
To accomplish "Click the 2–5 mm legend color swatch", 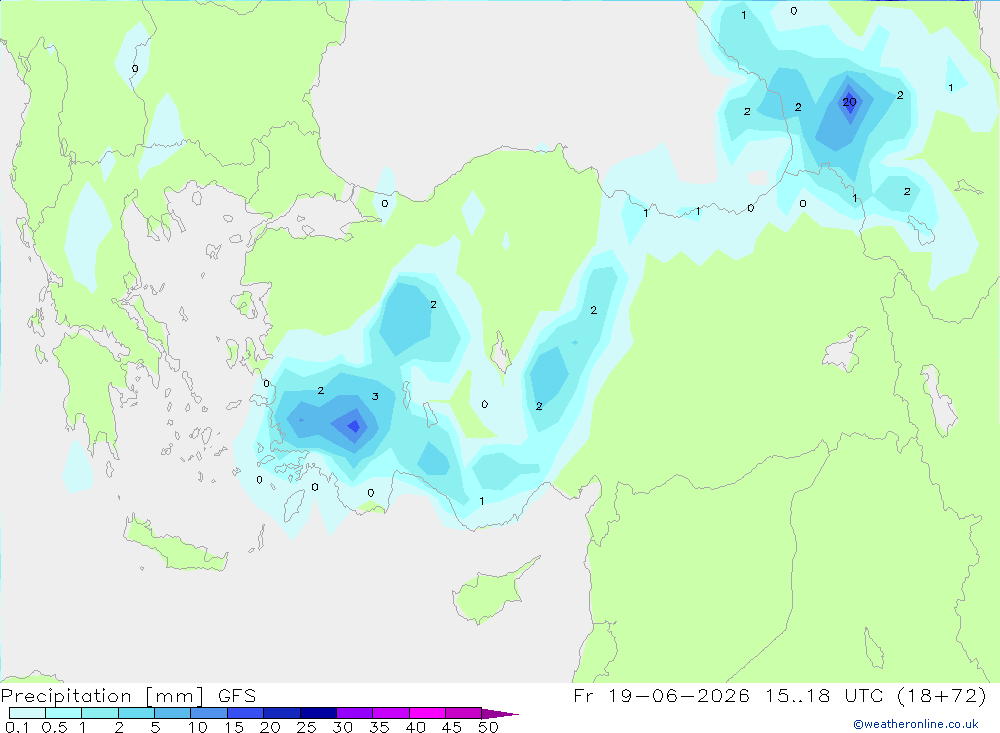I will point(136,713).
